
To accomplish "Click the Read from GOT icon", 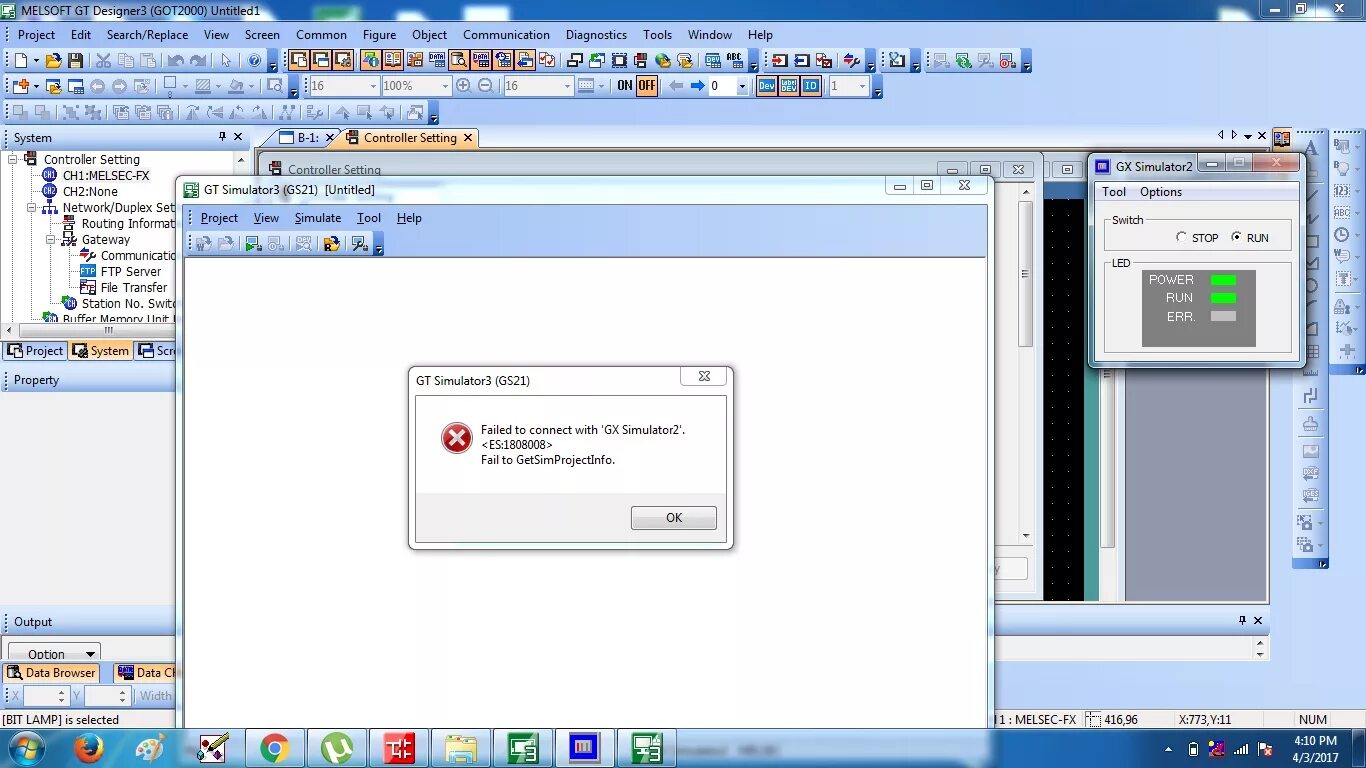I will coord(802,61).
